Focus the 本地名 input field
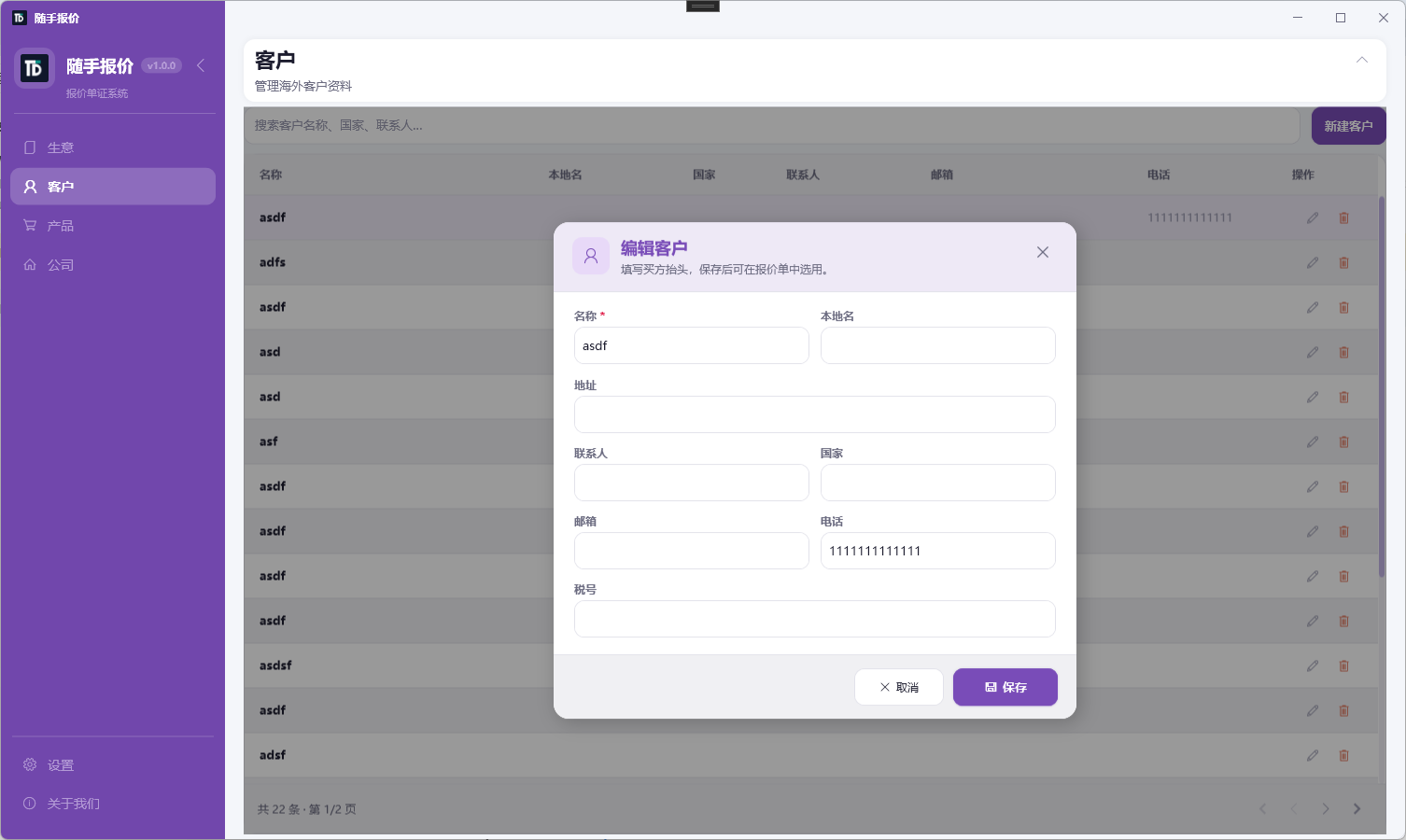The image size is (1406, 840). click(x=938, y=345)
